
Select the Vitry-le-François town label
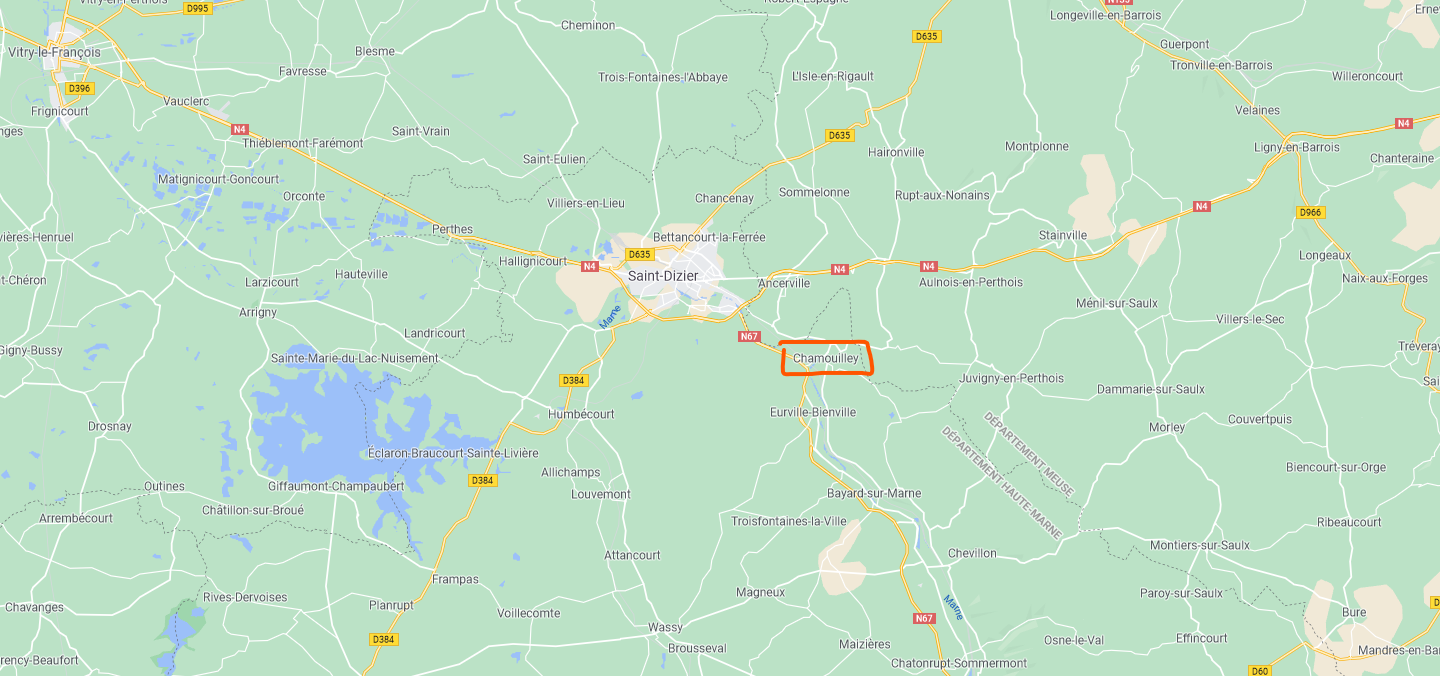click(x=54, y=52)
